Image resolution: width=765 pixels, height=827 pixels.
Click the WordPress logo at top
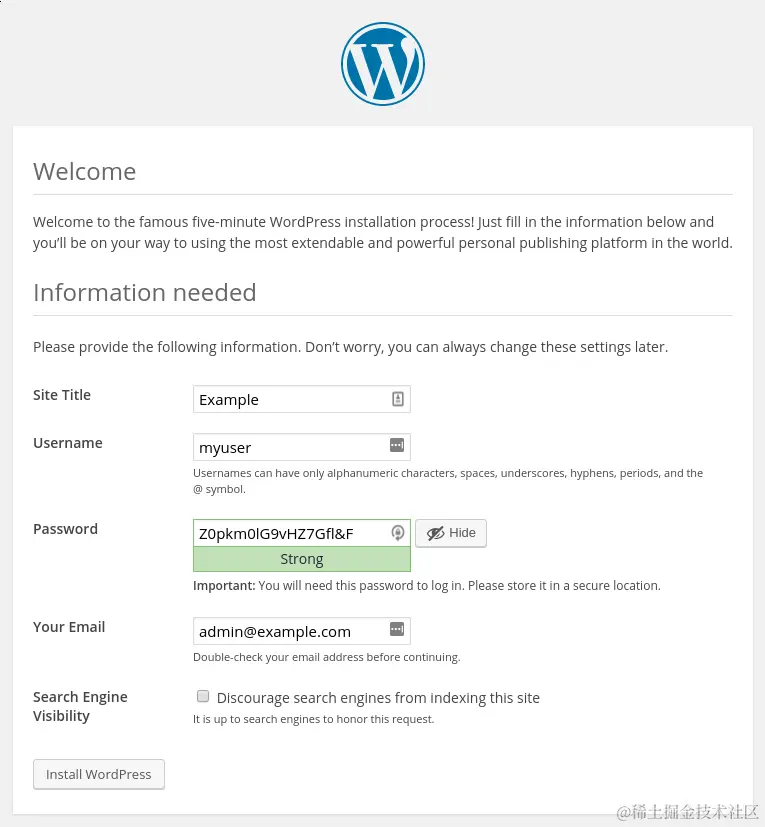[382, 64]
